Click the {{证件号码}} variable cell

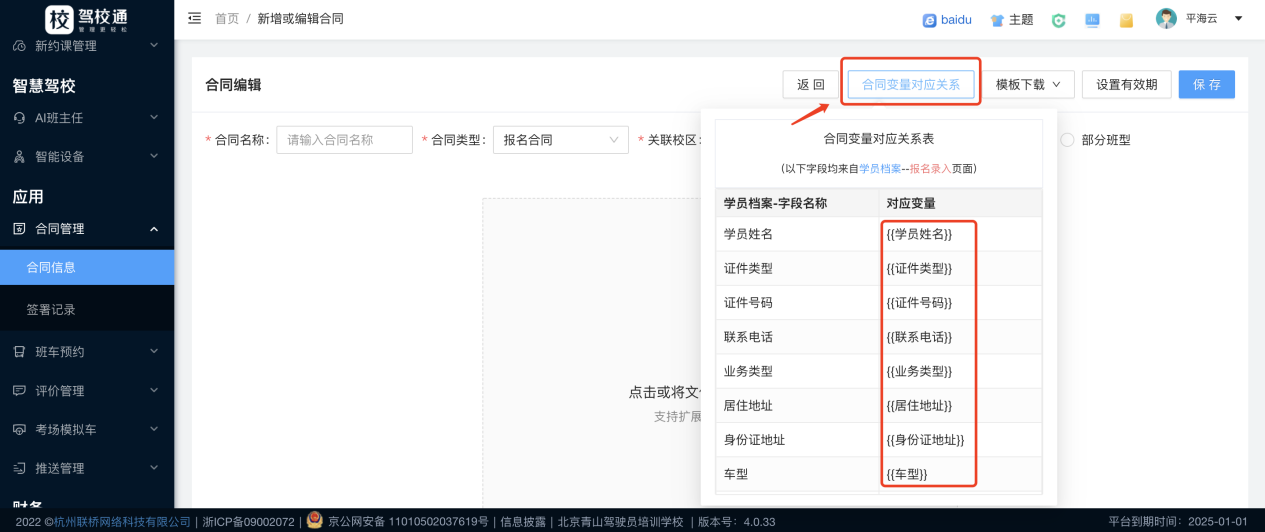(960, 303)
